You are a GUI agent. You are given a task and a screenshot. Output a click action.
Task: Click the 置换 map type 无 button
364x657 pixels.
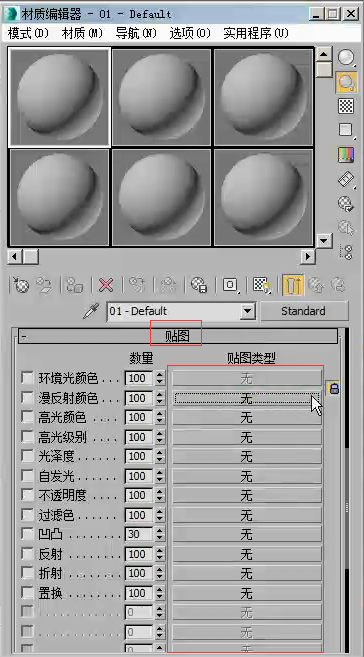(x=247, y=593)
